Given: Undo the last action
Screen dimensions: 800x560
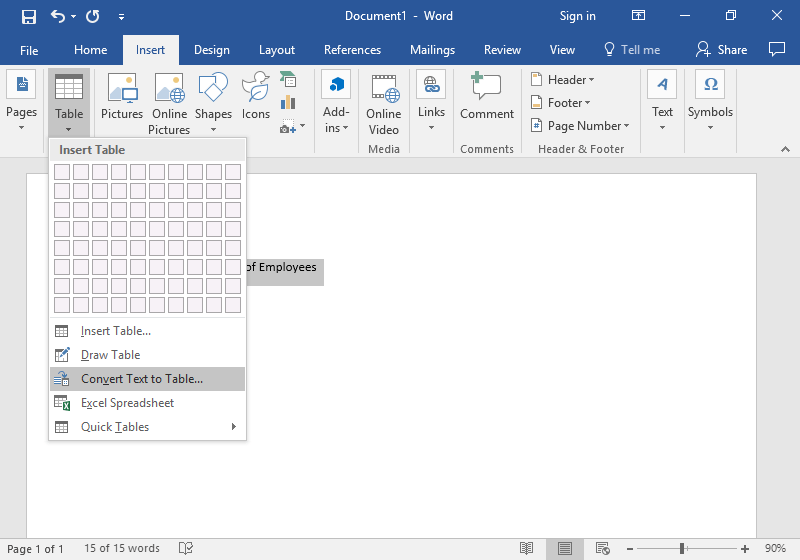Looking at the screenshot, I should 58,16.
